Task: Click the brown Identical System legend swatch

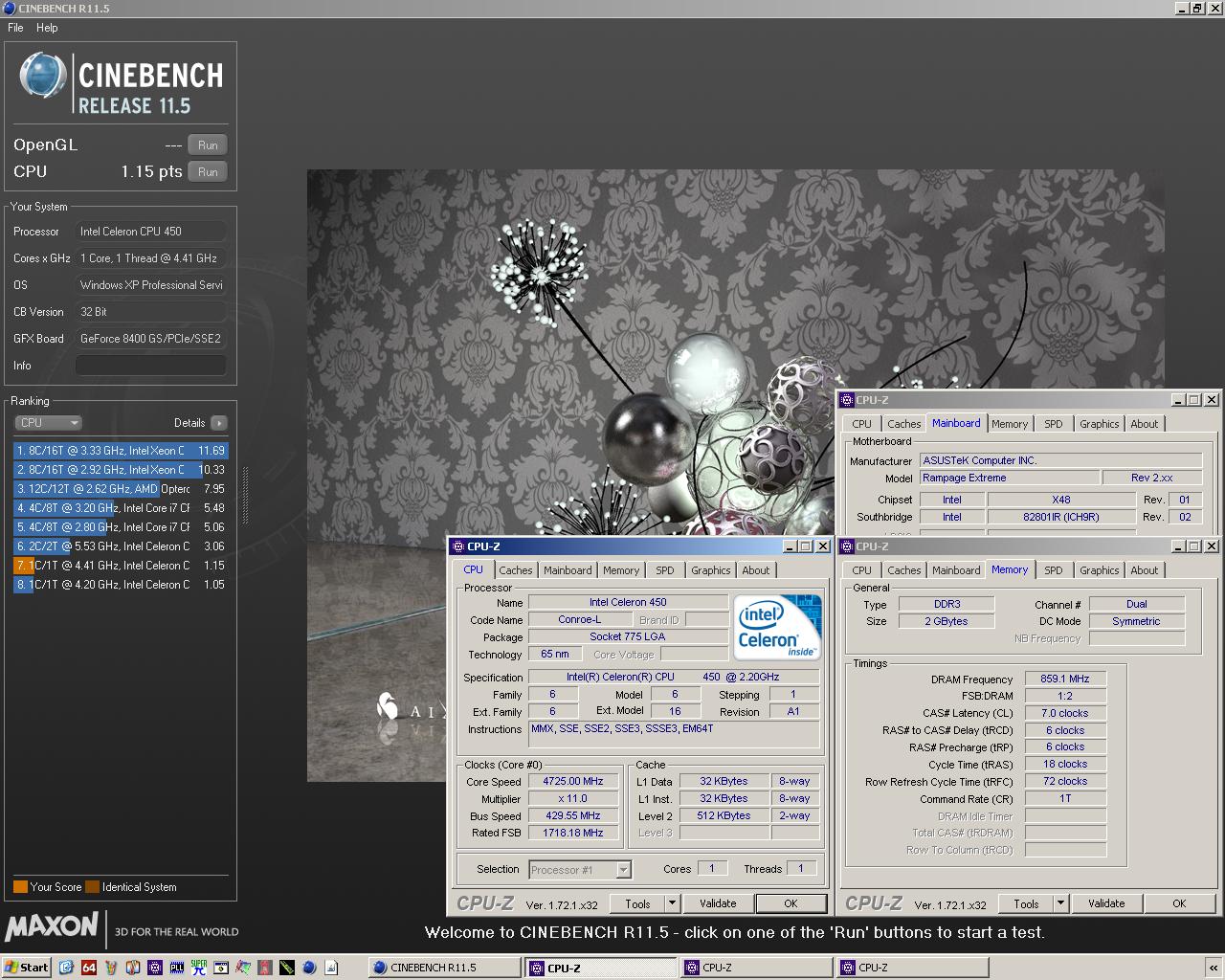Action: (x=92, y=886)
